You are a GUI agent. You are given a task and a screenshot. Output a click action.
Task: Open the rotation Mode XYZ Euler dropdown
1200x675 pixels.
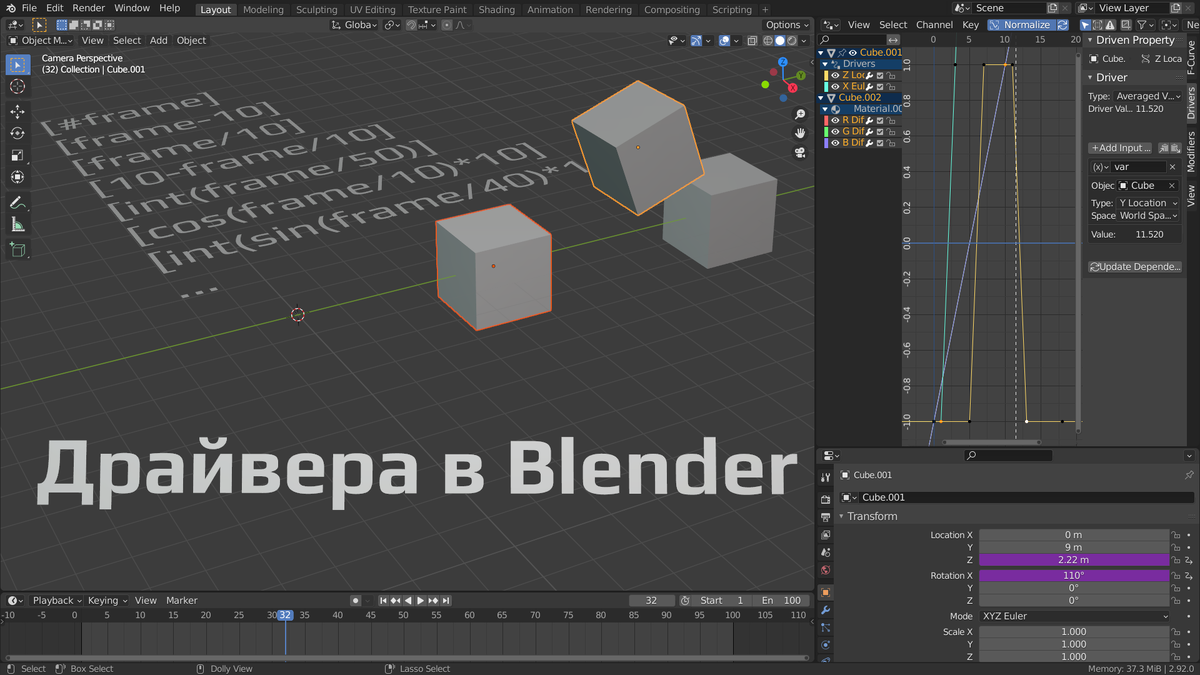coord(1075,616)
